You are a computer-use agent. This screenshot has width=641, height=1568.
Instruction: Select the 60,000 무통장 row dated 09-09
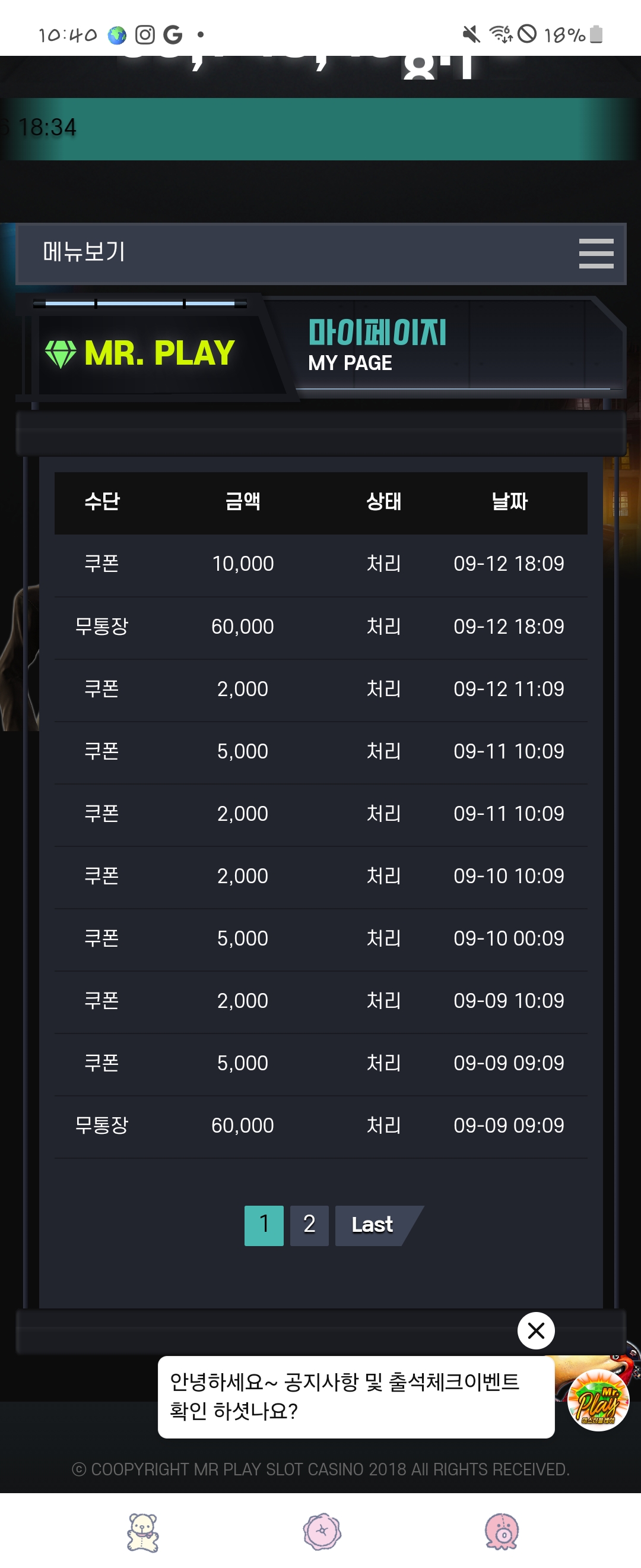click(320, 1126)
